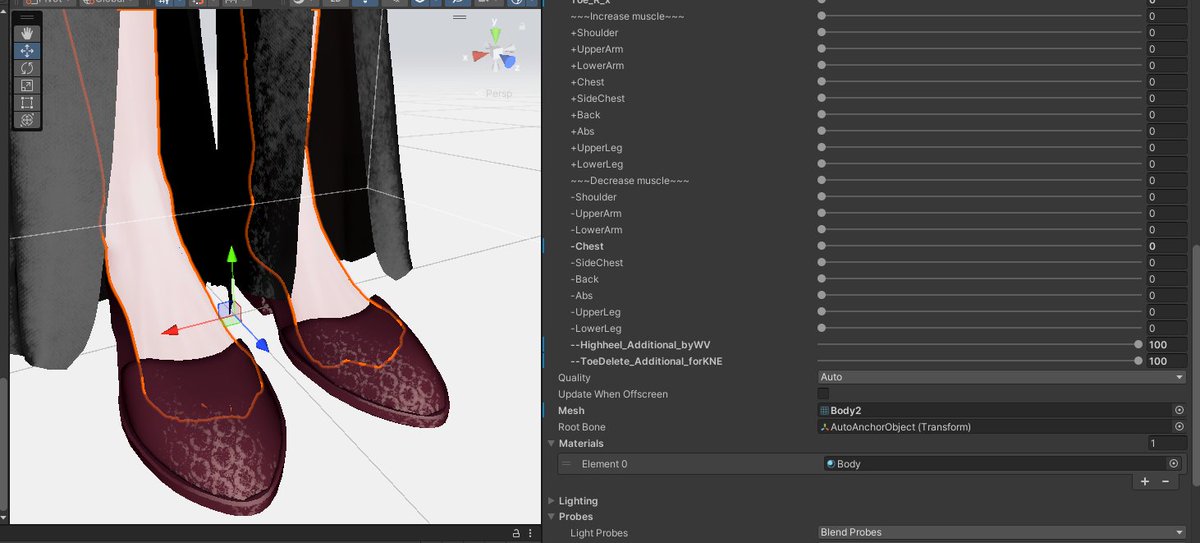The height and width of the screenshot is (543, 1200).
Task: Click the Element 0 reorder handle
Action: (x=566, y=464)
